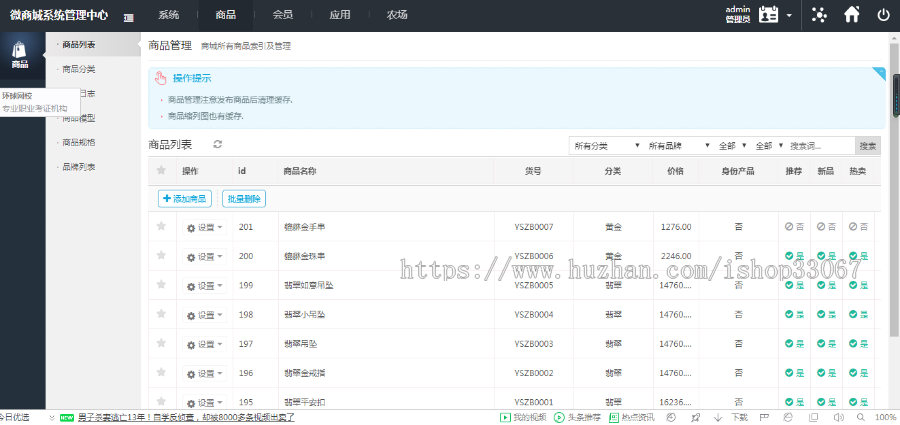900x425 pixels.
Task: Click 我的视频 play icon in status bar
Action: (x=505, y=418)
